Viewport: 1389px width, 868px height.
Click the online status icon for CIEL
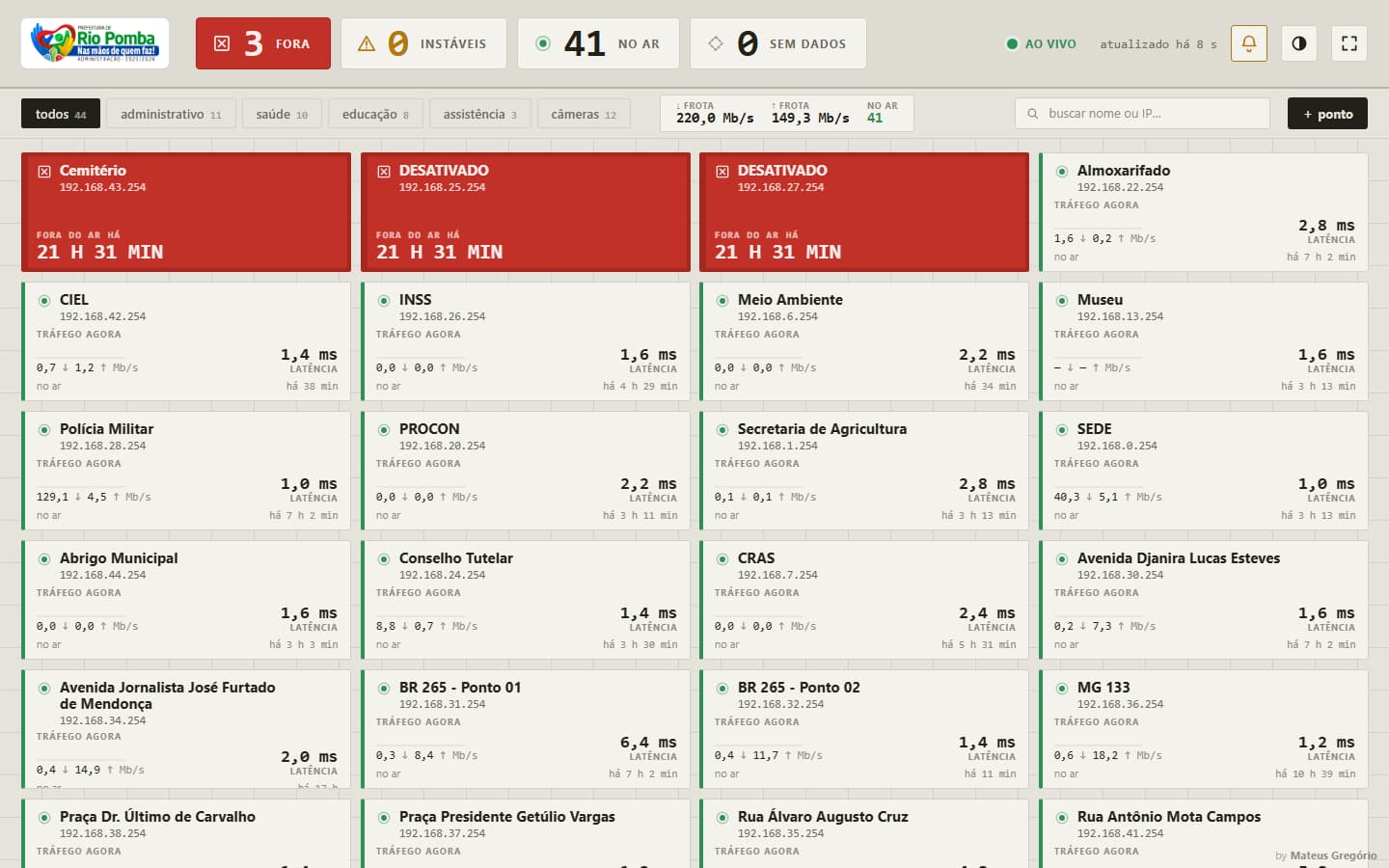click(x=44, y=301)
